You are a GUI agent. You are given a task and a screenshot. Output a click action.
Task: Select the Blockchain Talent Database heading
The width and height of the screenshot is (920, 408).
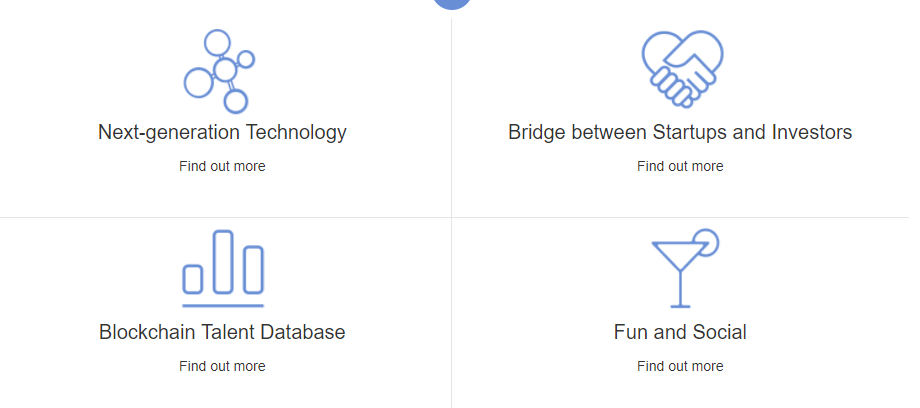(x=222, y=332)
